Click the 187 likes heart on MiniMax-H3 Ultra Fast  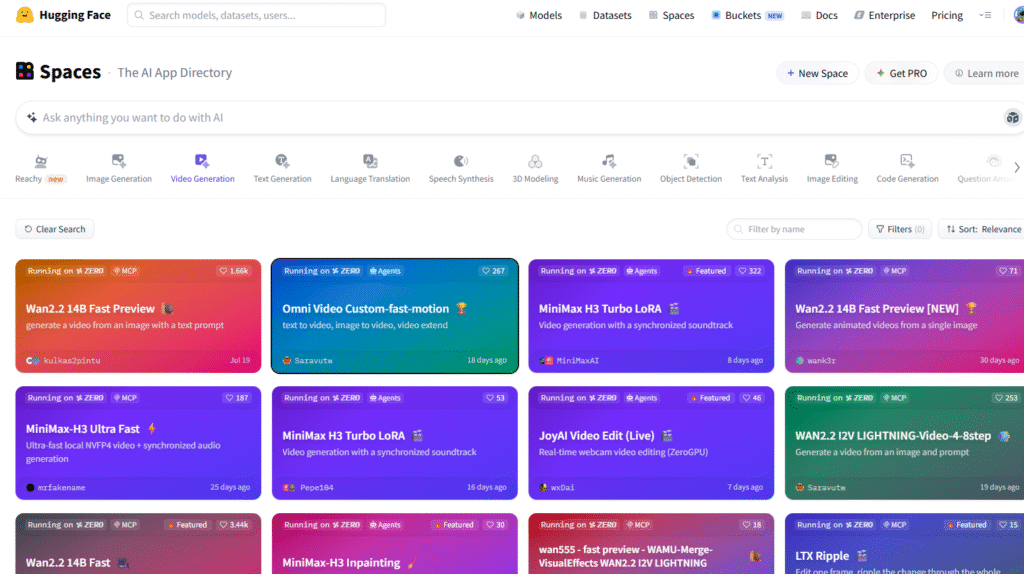229,398
